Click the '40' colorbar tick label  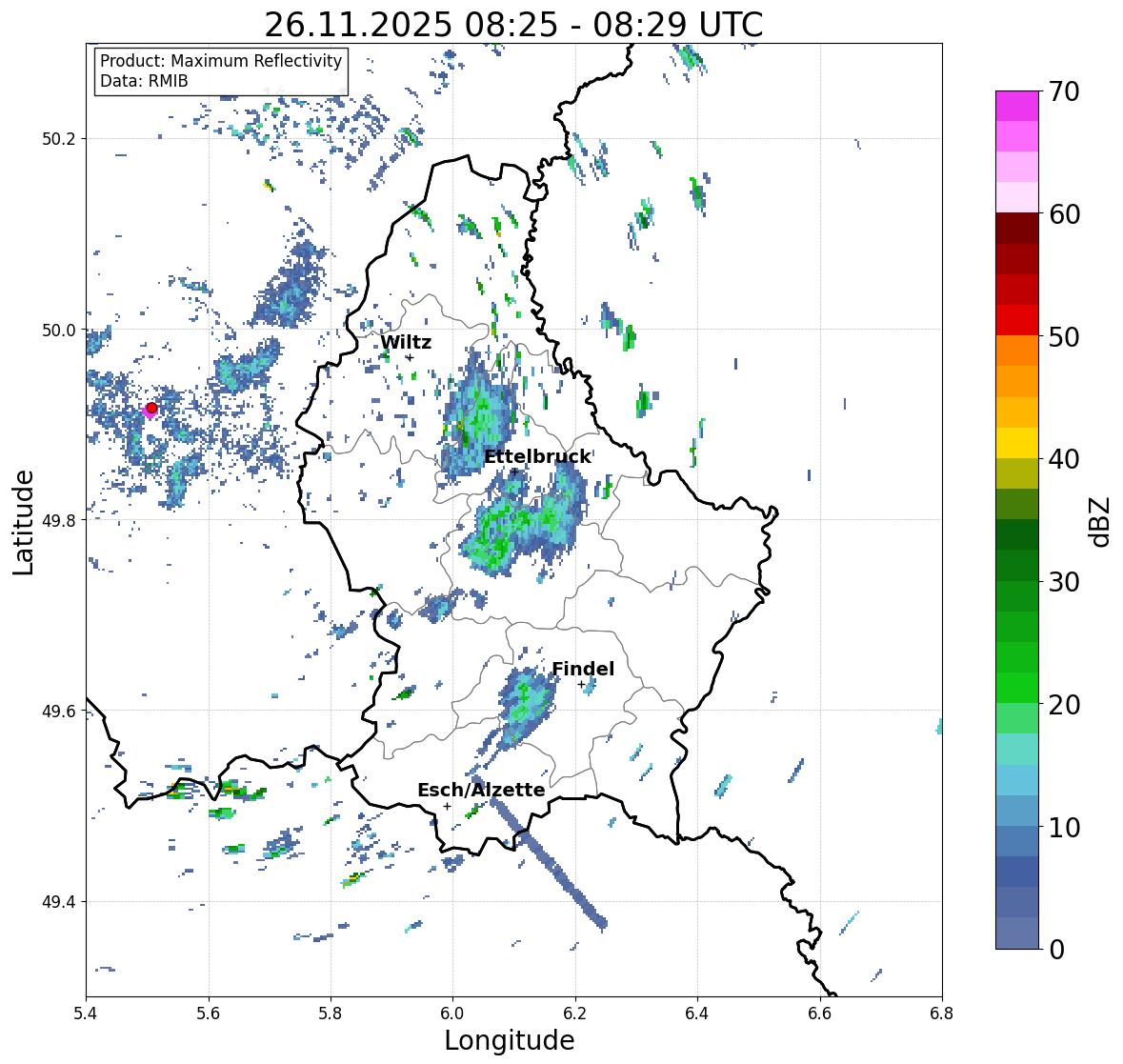point(1064,459)
